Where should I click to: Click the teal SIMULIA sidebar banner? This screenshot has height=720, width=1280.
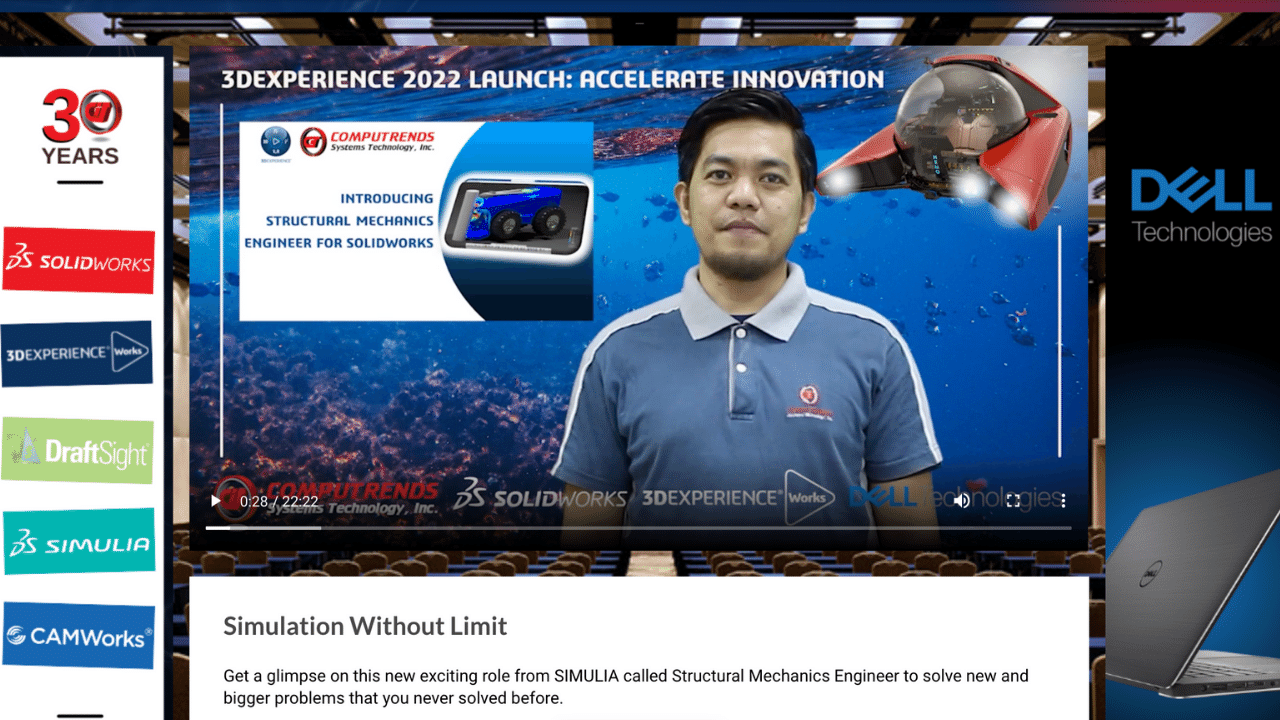(79, 542)
